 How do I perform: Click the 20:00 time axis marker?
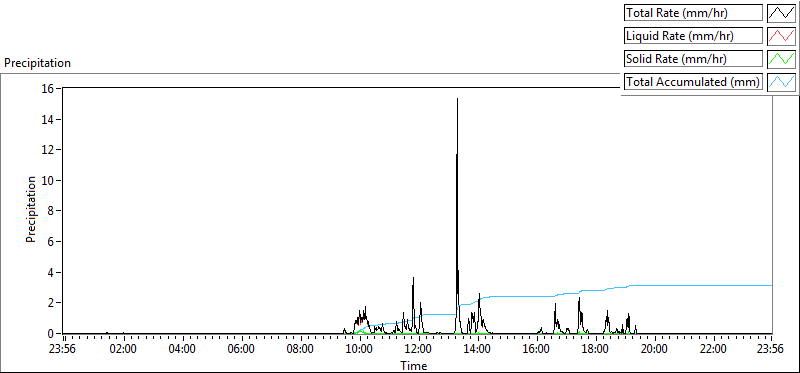tap(654, 350)
